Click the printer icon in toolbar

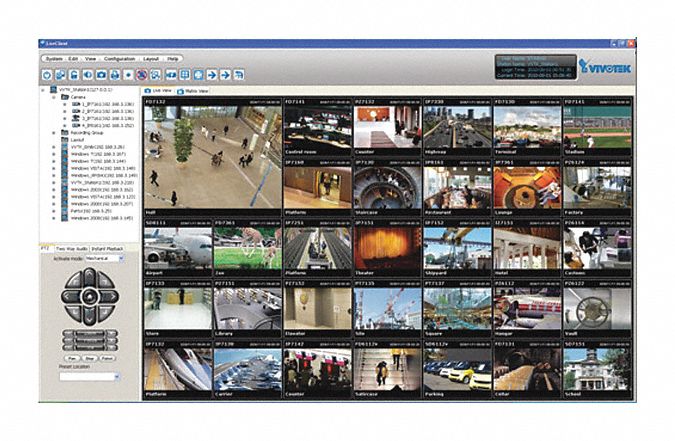(115, 74)
